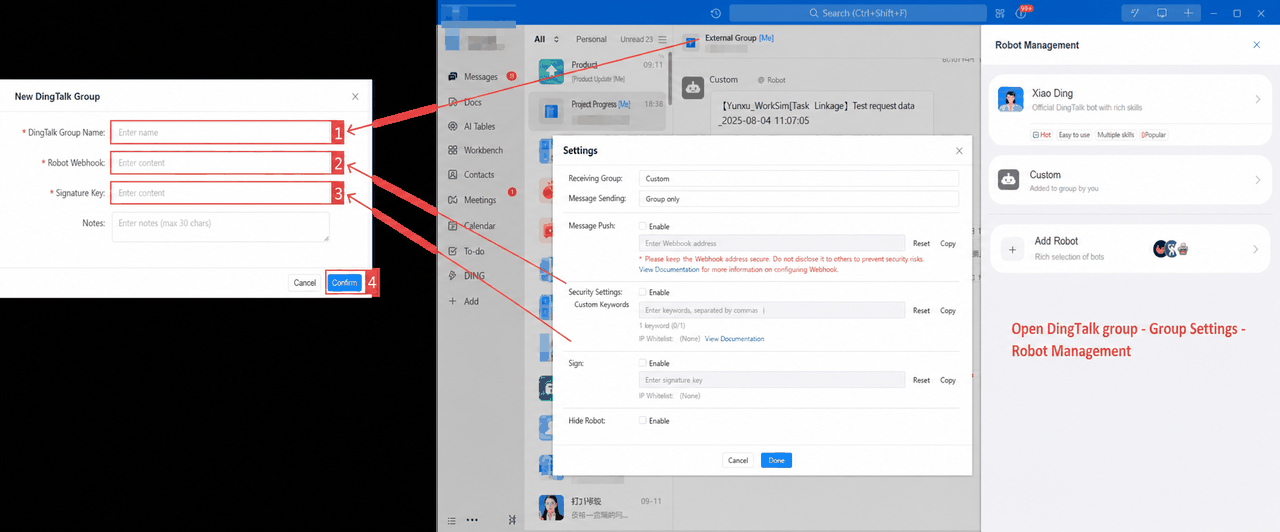Focus the DingTalk Group Name field

point(220,132)
